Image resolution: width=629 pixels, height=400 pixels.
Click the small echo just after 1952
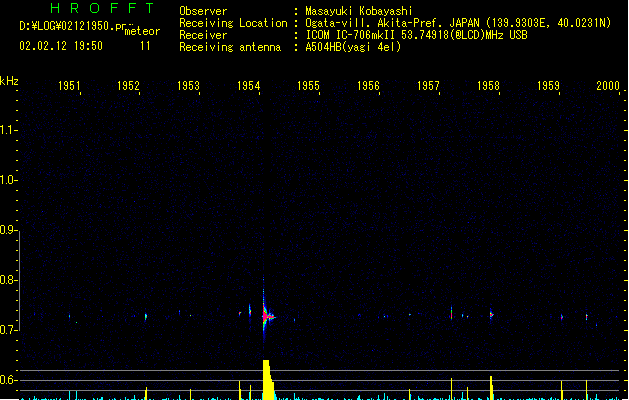(146, 317)
